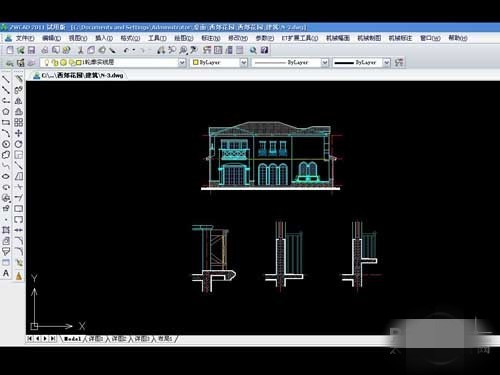Select the Polygon drawing tool
The image size is (500, 375).
tap(6, 112)
